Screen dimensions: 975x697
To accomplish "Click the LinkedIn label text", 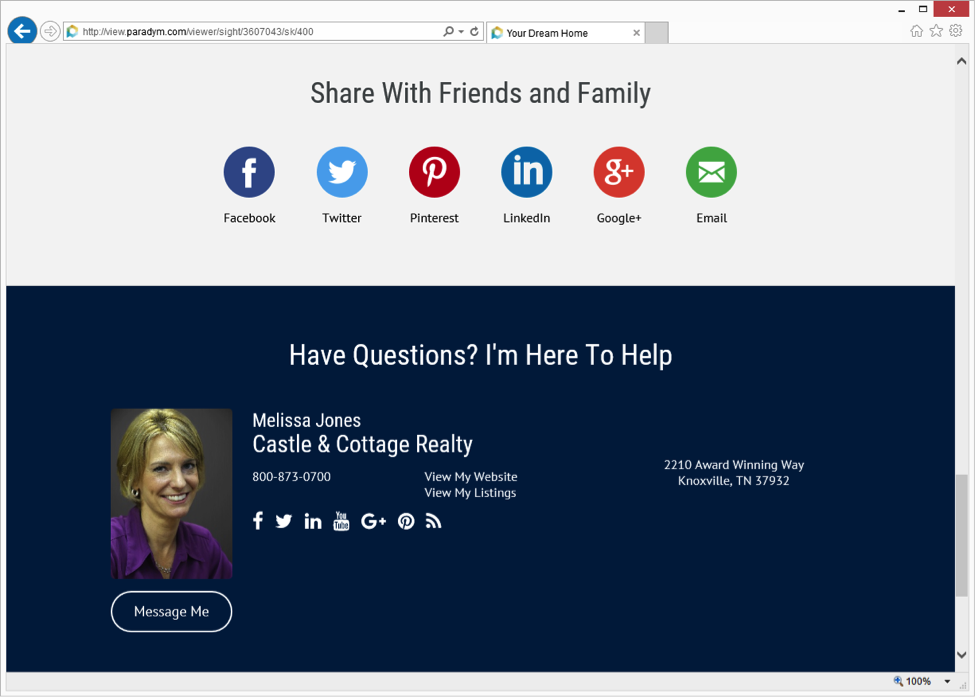I will 527,218.
